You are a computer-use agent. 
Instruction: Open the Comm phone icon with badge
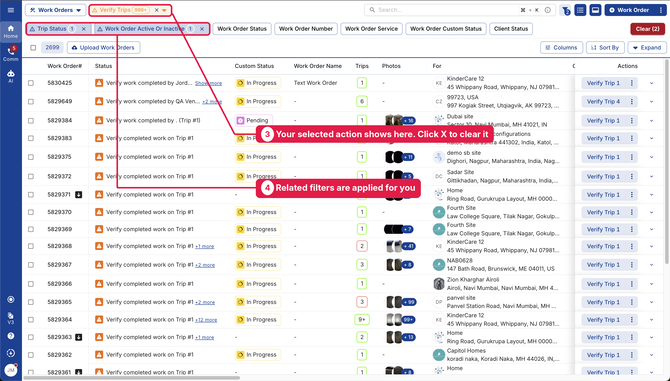click(x=11, y=54)
